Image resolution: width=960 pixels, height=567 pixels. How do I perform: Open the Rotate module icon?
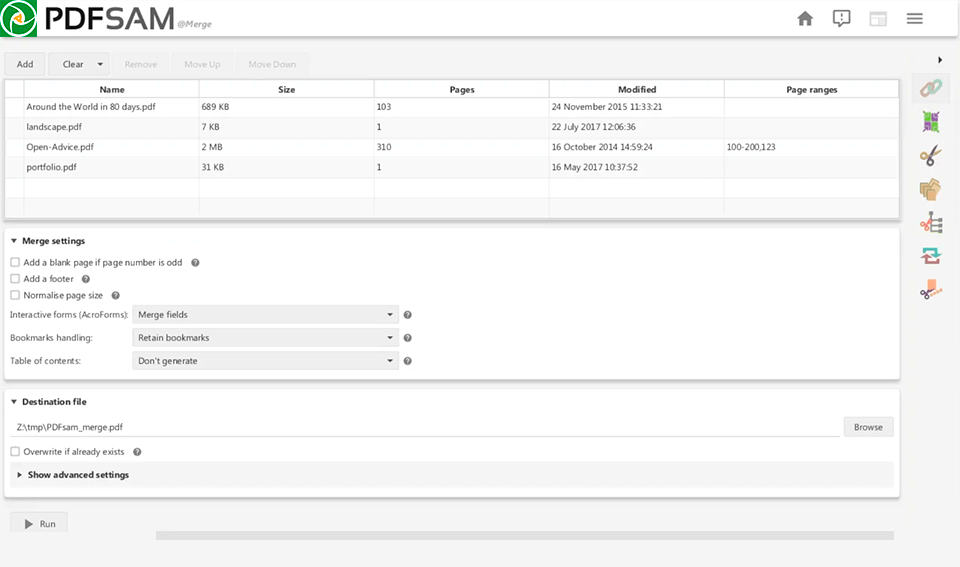pos(931,255)
